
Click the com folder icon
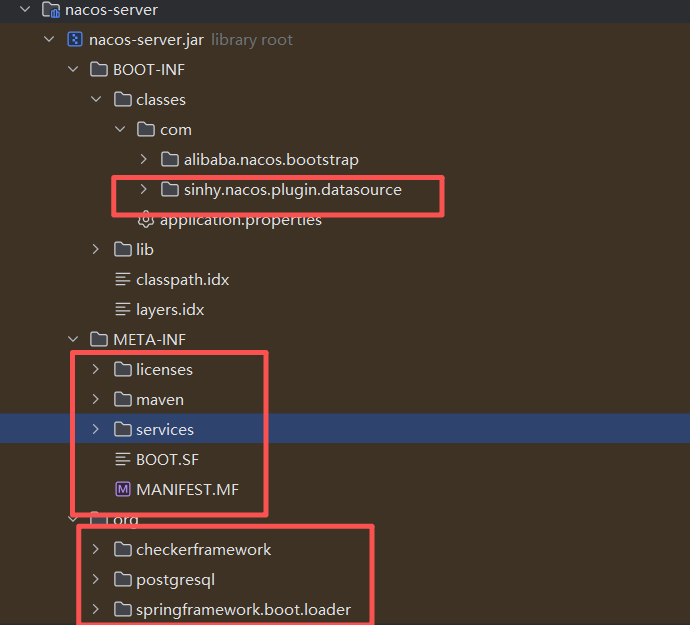[146, 129]
